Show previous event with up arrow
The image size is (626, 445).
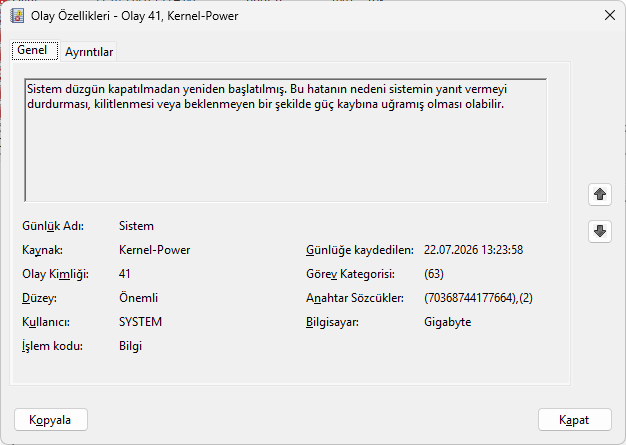[x=600, y=195]
